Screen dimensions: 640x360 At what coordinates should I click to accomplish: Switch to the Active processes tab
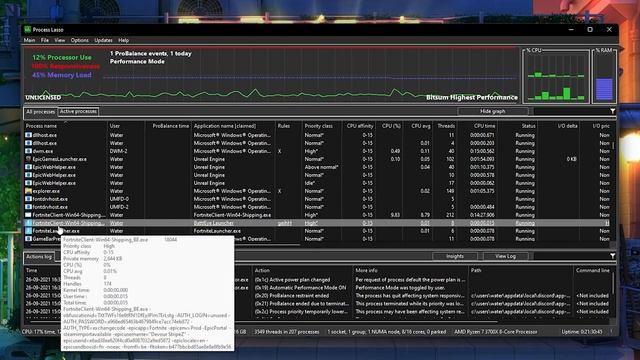pyautogui.click(x=78, y=111)
